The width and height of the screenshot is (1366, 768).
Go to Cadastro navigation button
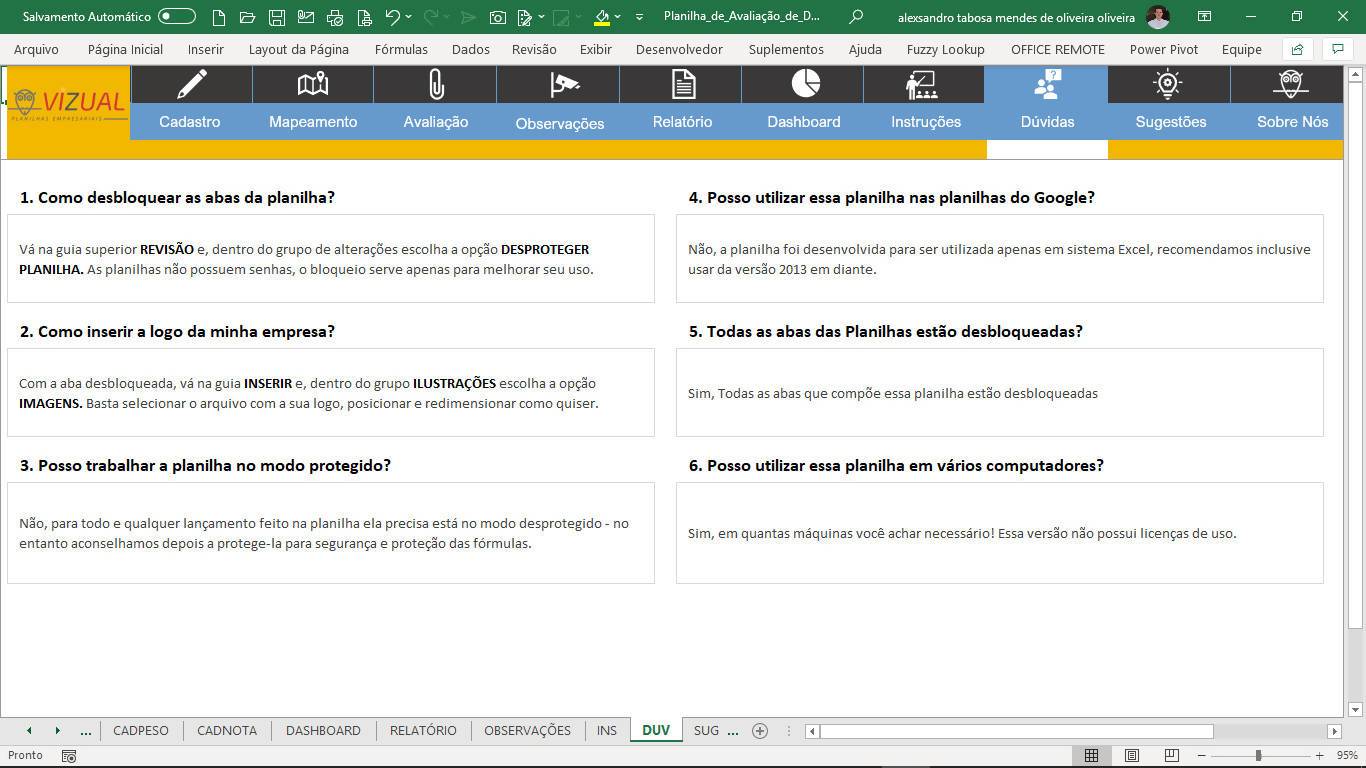click(190, 122)
